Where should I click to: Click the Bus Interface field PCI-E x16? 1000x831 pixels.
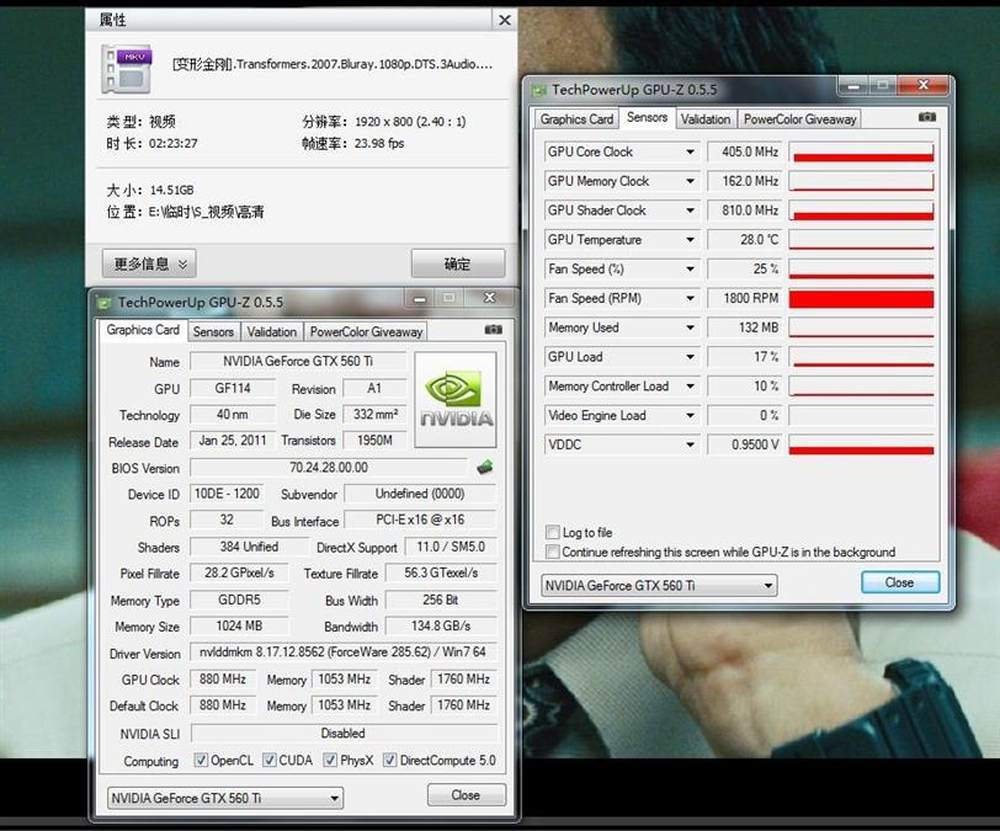(x=420, y=520)
